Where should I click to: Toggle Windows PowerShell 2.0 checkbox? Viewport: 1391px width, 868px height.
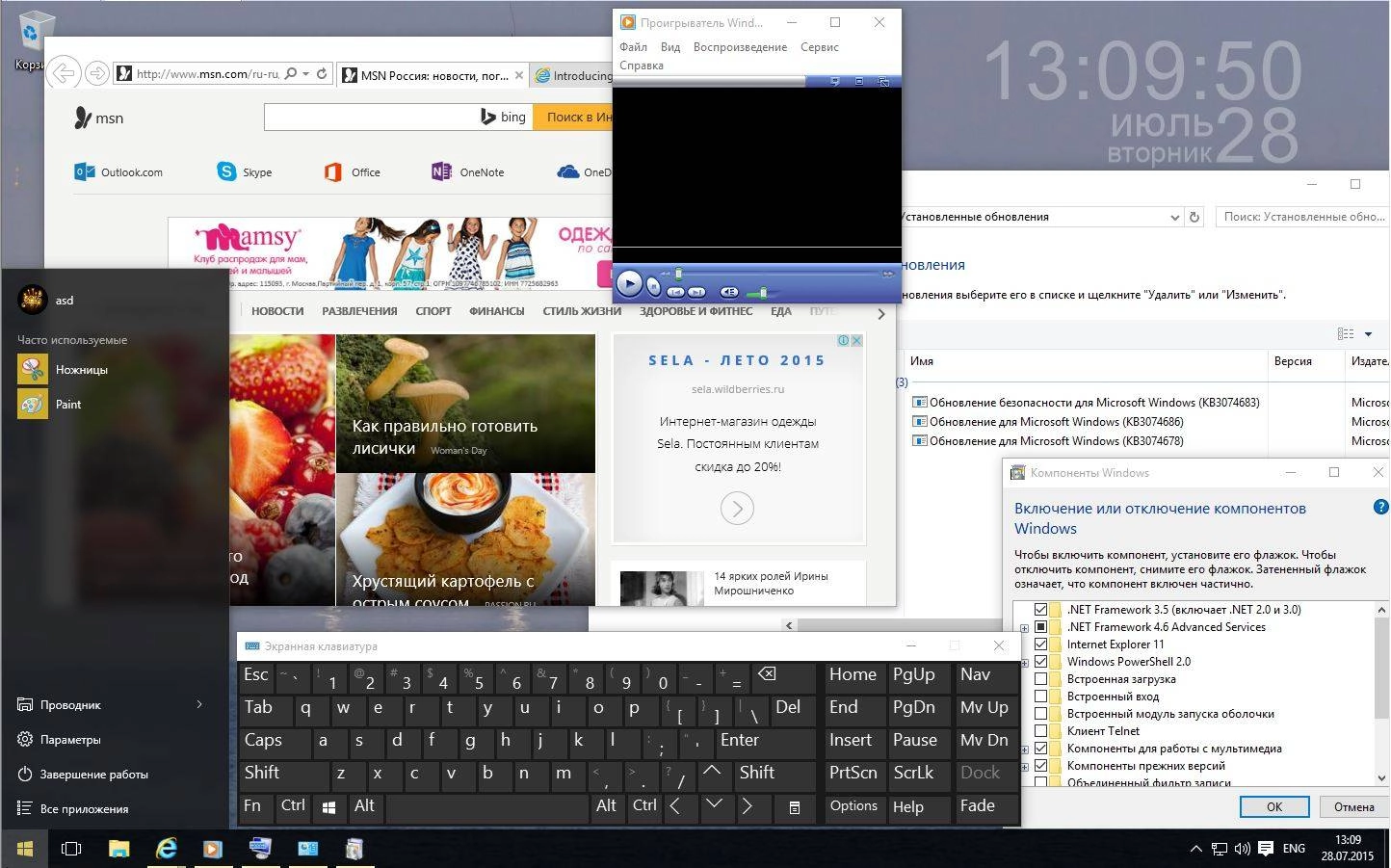tap(1040, 662)
